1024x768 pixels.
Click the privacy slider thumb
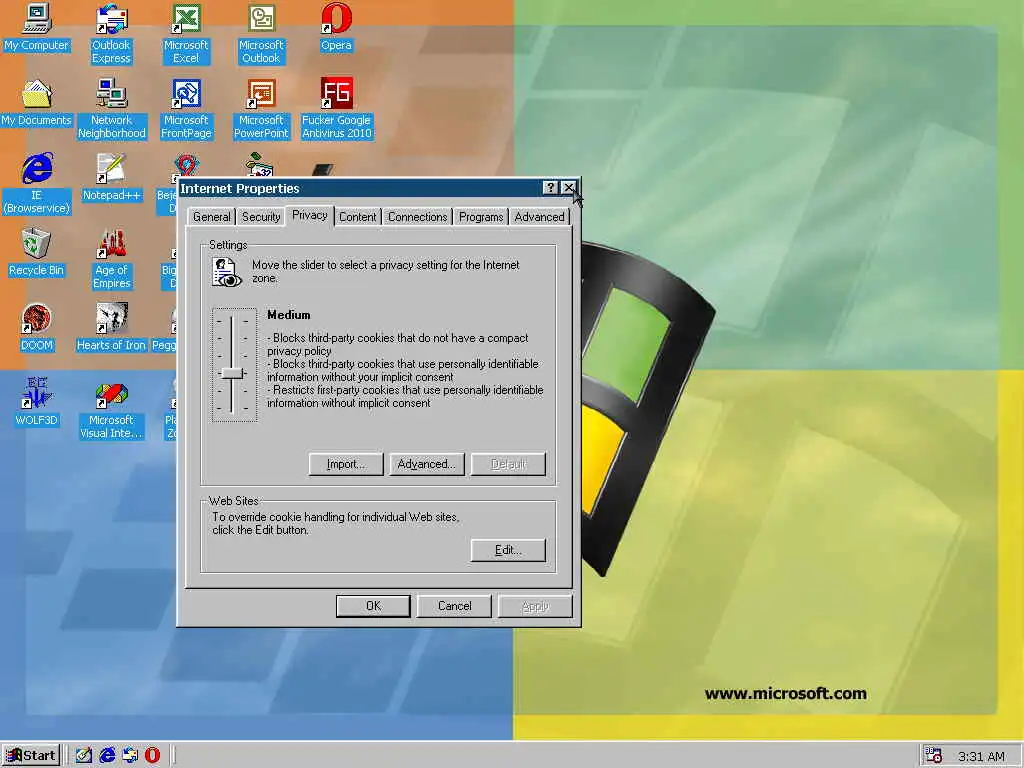pos(232,374)
